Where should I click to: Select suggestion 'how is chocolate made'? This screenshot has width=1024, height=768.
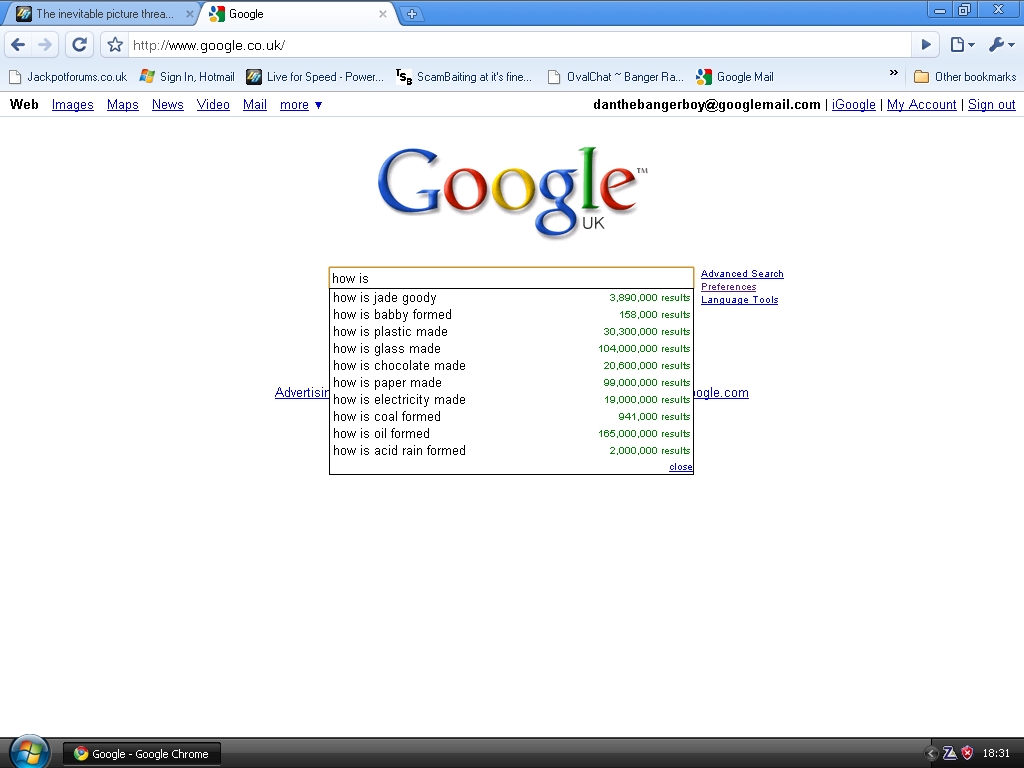[x=511, y=366]
